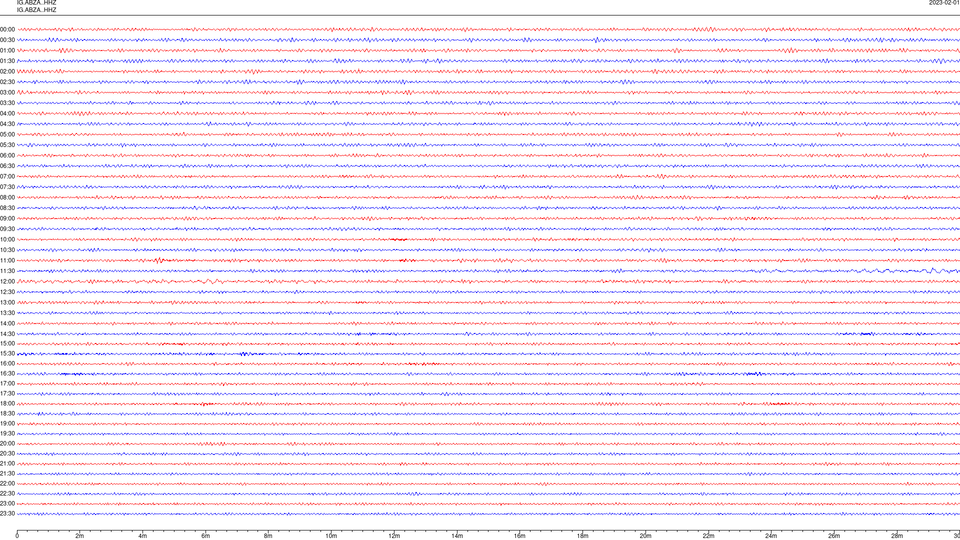
Task: Click the 15:00 time label
Action: (7, 343)
